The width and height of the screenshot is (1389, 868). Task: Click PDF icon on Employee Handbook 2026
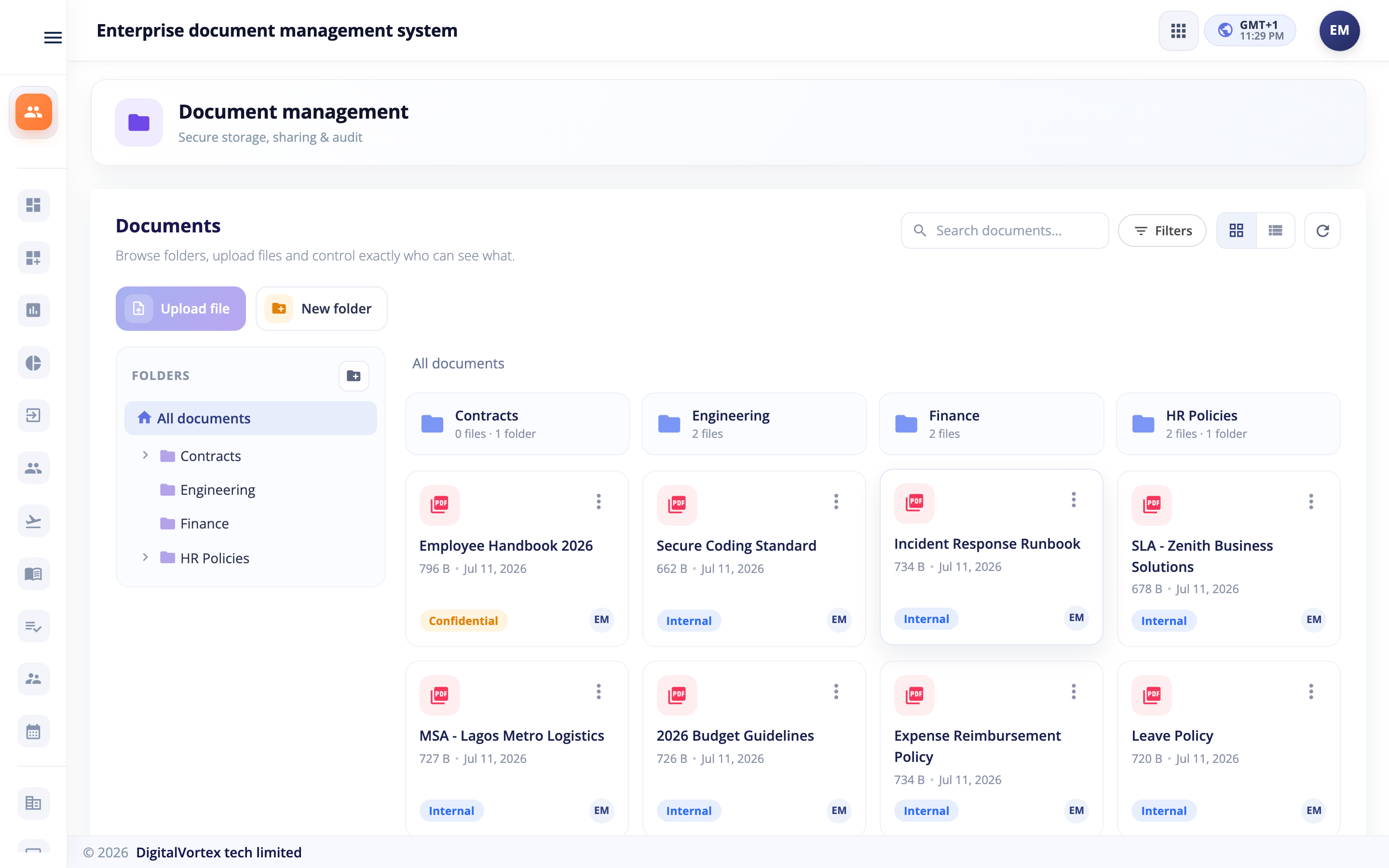(440, 504)
